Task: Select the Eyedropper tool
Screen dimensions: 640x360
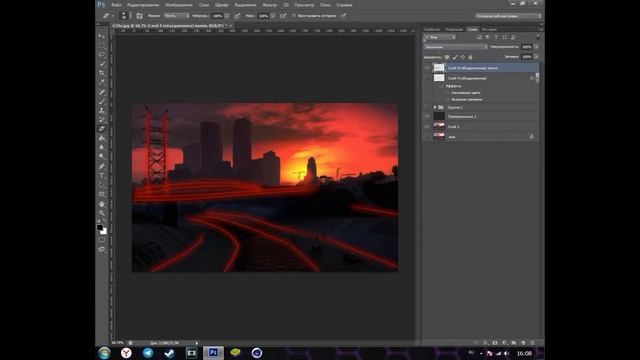Action: (x=102, y=82)
